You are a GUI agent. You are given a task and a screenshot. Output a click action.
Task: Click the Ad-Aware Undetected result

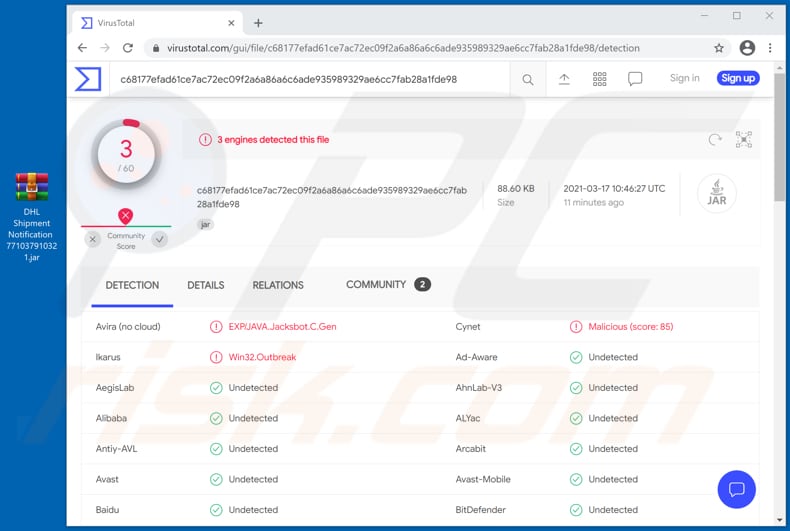coord(613,357)
